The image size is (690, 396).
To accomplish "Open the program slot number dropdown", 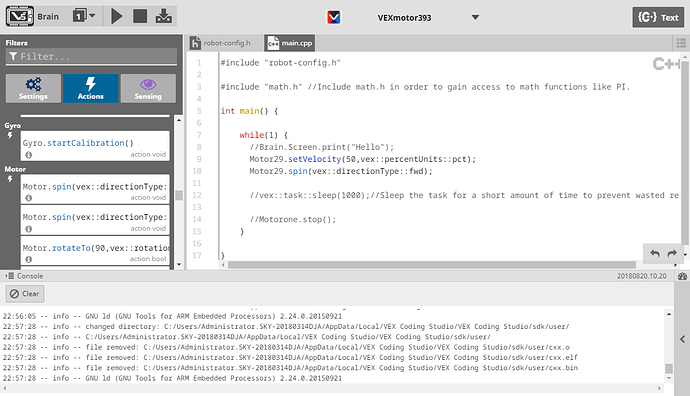I will click(x=84, y=16).
